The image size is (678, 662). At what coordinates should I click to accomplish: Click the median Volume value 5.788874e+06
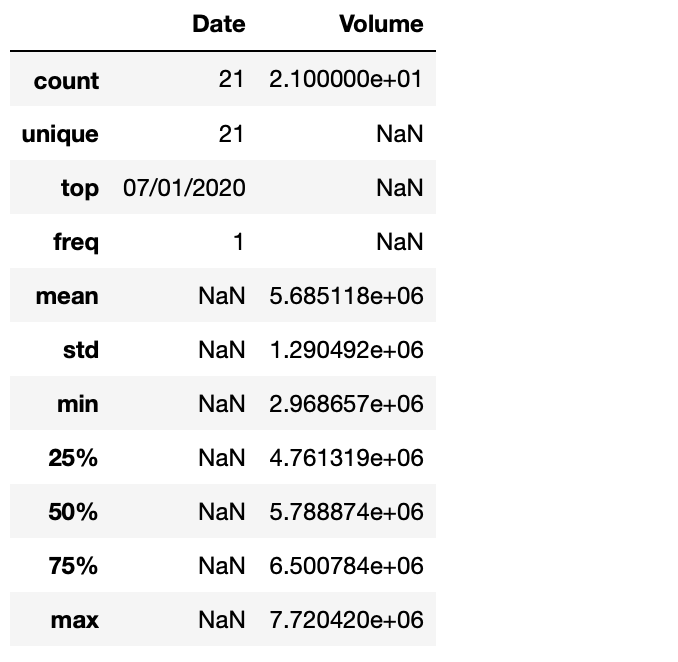[346, 513]
